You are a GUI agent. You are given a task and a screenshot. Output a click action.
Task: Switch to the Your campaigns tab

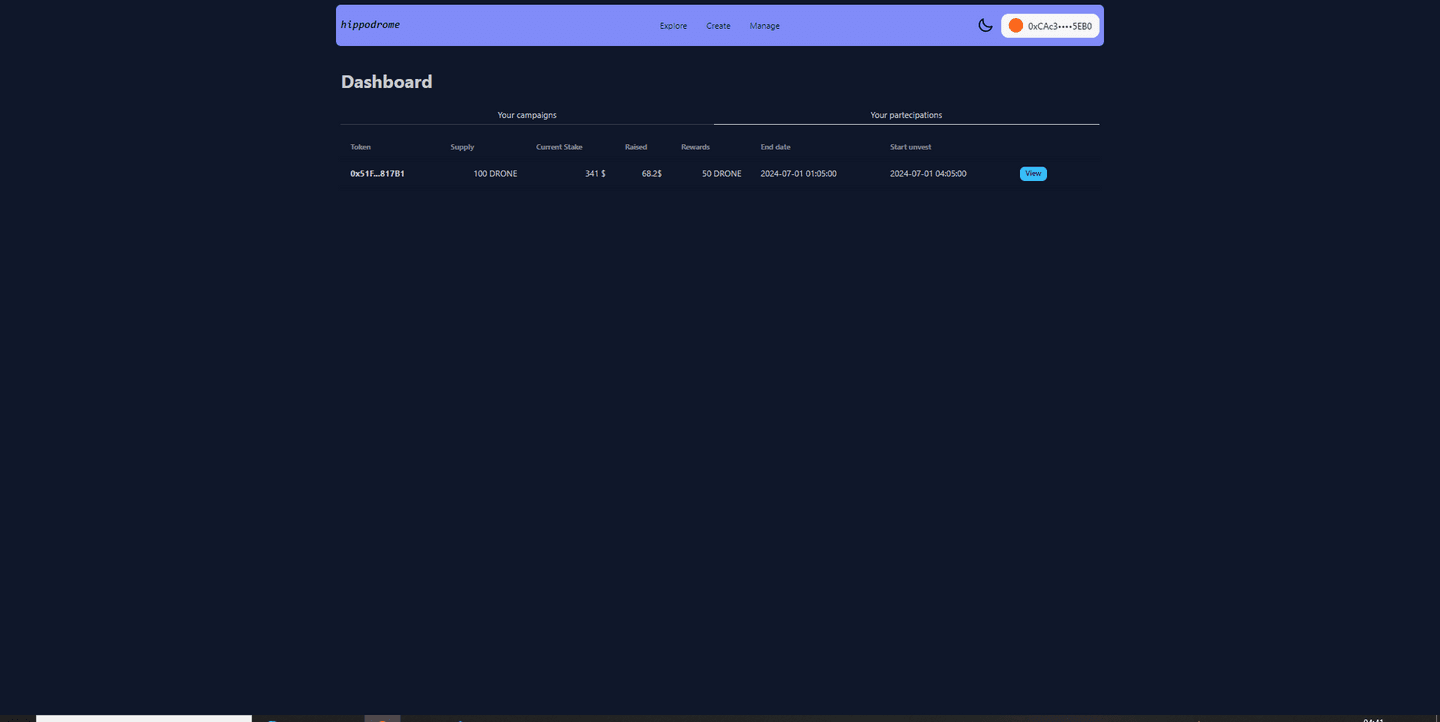[x=527, y=115]
